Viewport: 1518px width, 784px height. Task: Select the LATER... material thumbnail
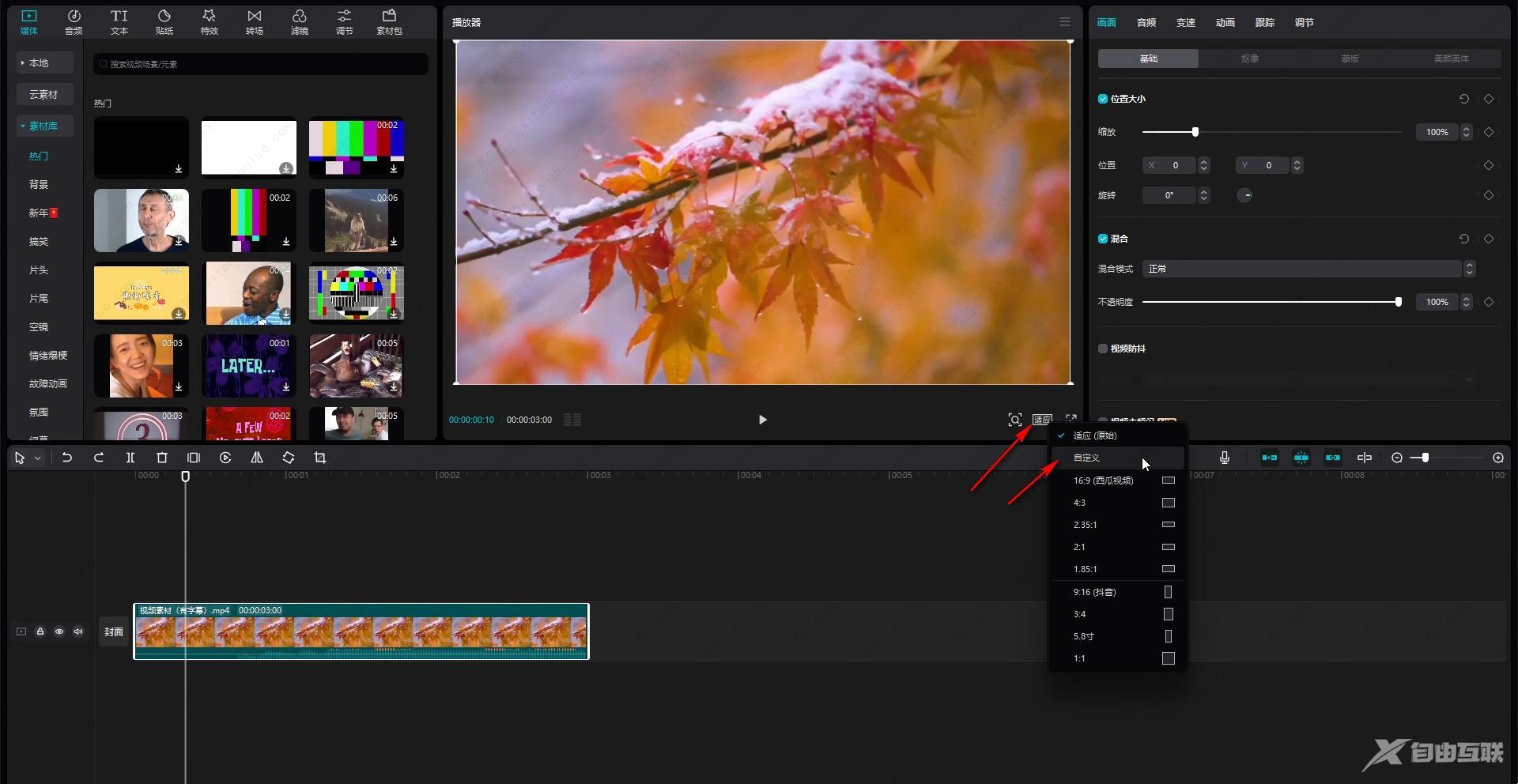[248, 366]
